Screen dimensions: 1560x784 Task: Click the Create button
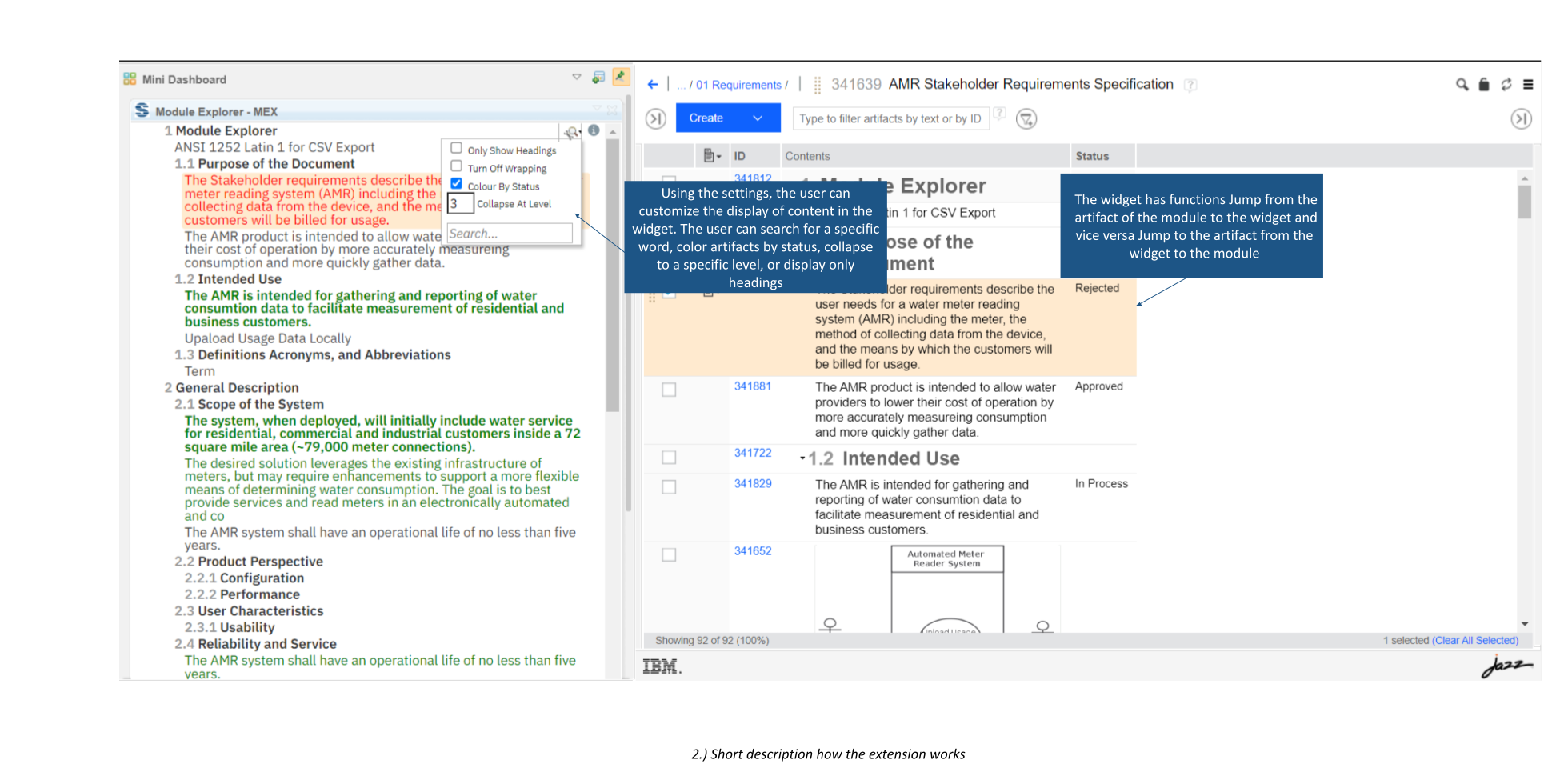click(706, 118)
